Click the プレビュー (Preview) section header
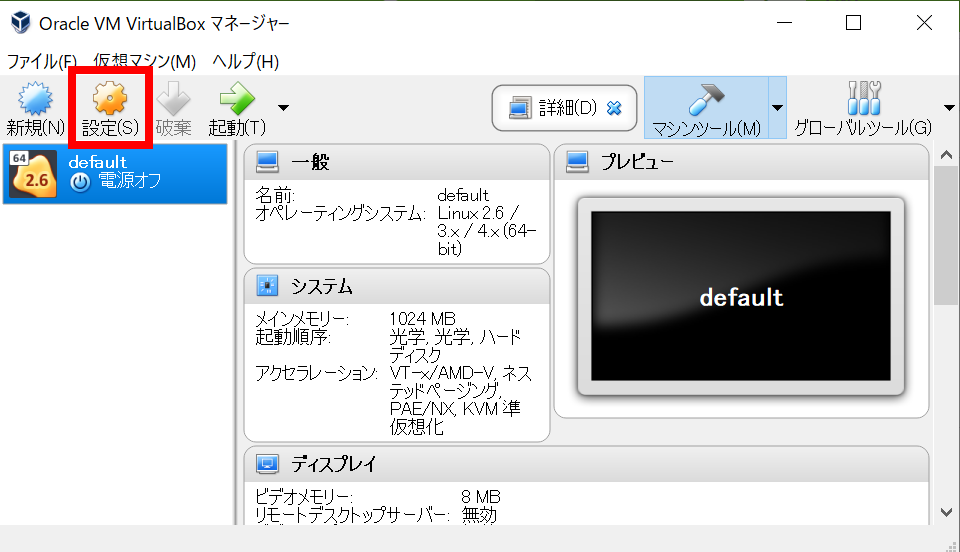This screenshot has width=960, height=552. 741,162
